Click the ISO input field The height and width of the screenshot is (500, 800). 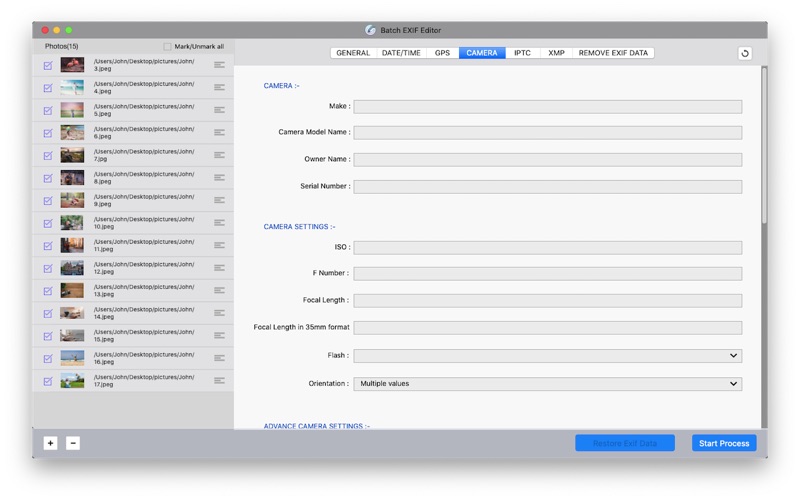click(x=547, y=247)
